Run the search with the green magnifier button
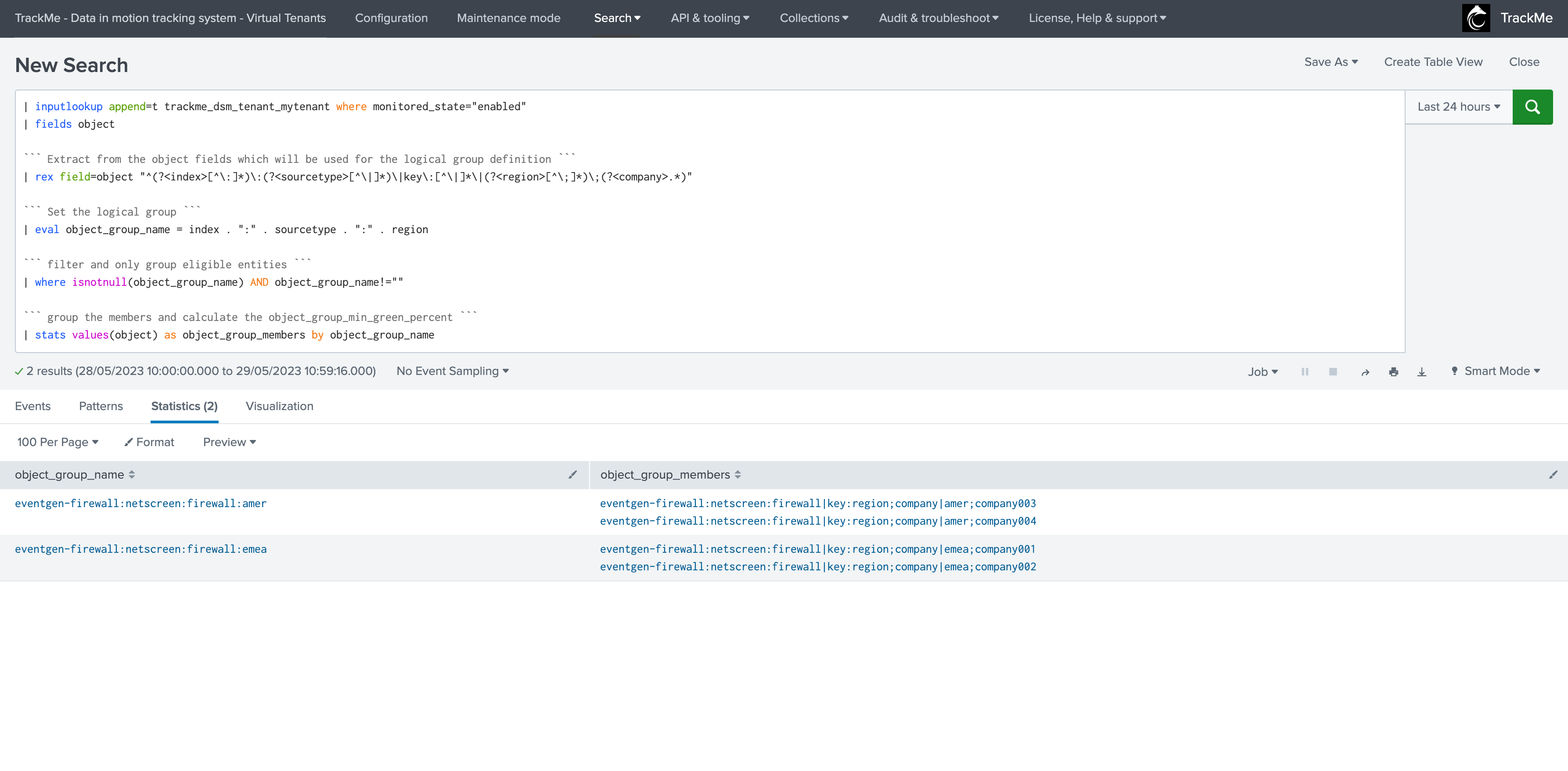Screen dimensions: 1568x771 1532,107
